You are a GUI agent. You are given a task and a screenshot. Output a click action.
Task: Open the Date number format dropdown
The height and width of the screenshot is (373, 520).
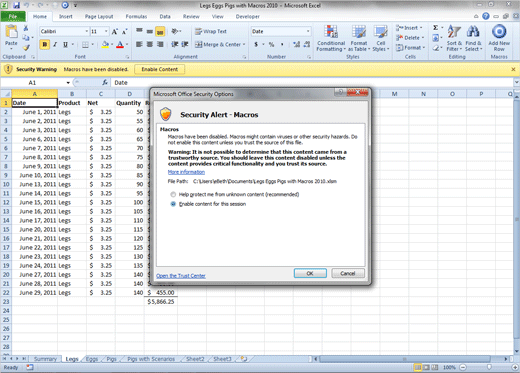coord(308,31)
